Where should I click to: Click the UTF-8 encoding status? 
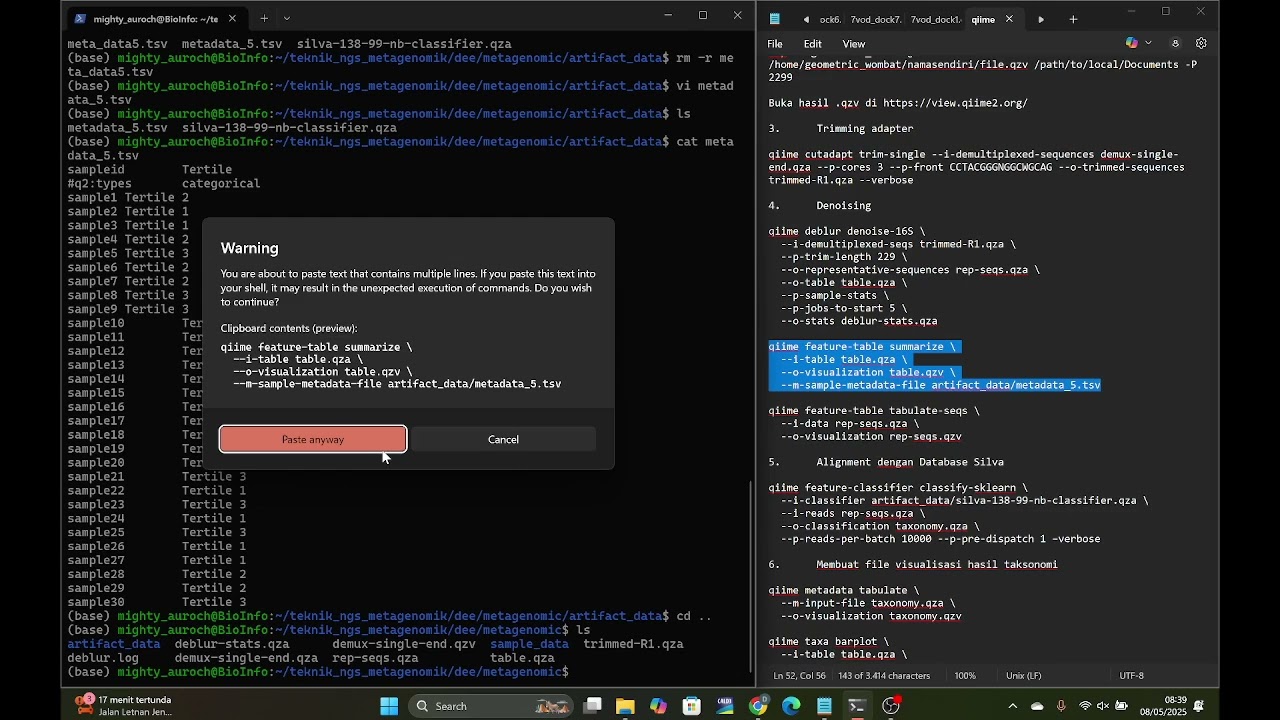[1131, 676]
